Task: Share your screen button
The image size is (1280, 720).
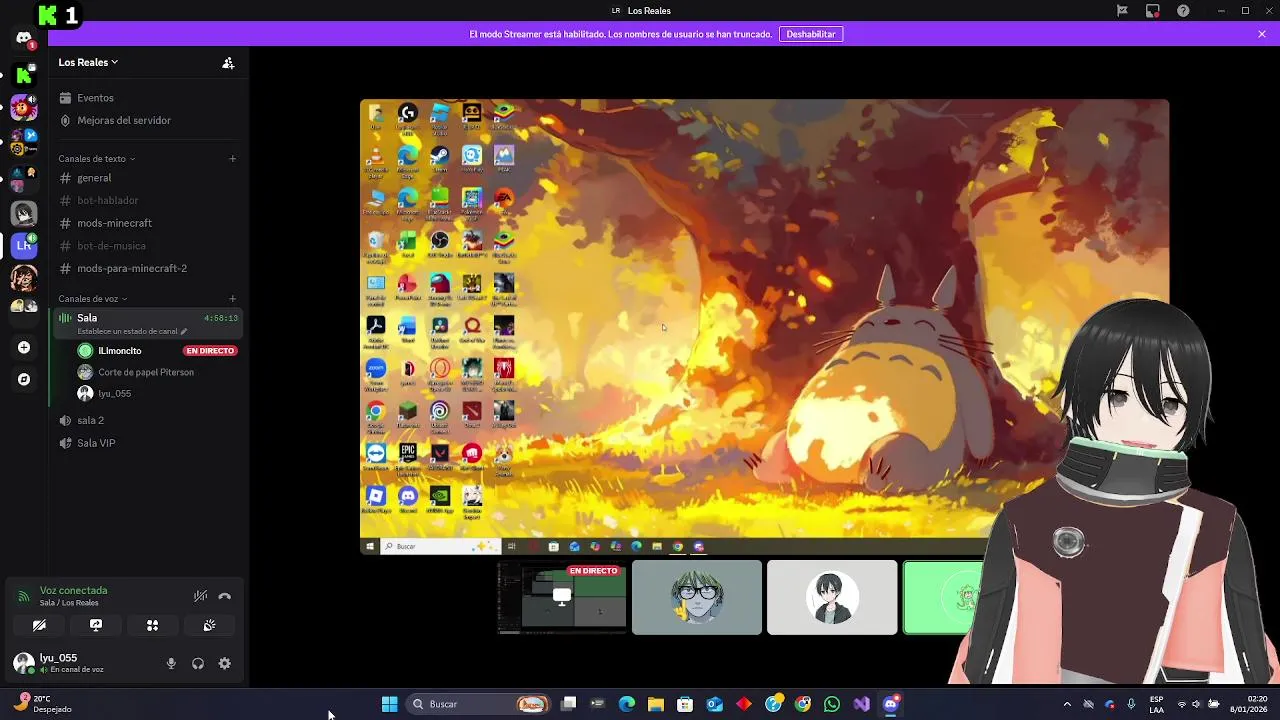Action: (x=96, y=625)
